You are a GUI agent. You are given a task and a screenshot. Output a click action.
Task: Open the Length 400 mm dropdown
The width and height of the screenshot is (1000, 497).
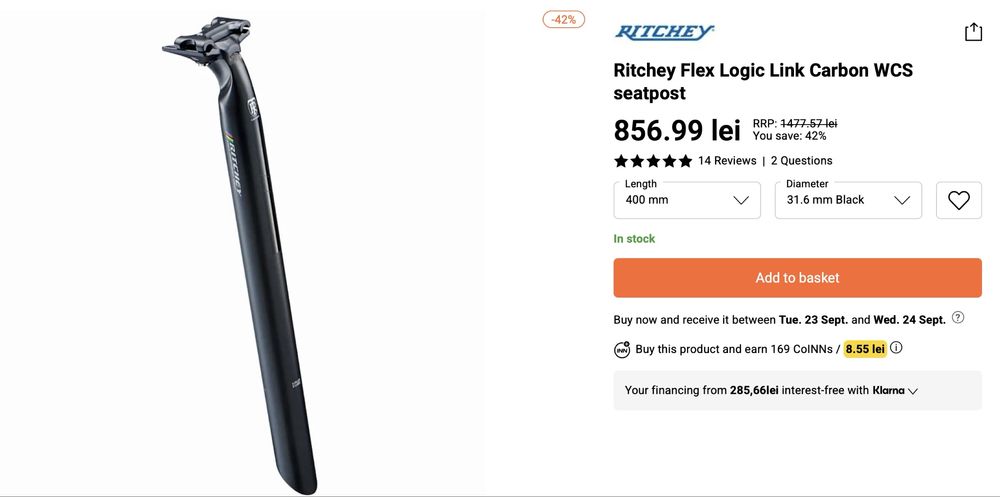(x=687, y=200)
